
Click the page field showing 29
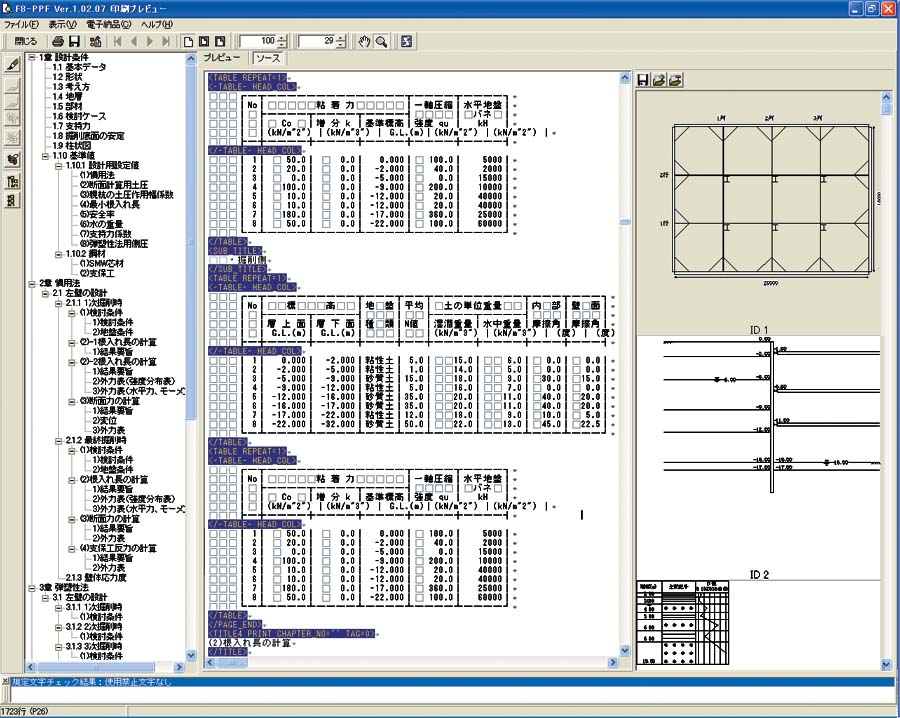pyautogui.click(x=317, y=41)
